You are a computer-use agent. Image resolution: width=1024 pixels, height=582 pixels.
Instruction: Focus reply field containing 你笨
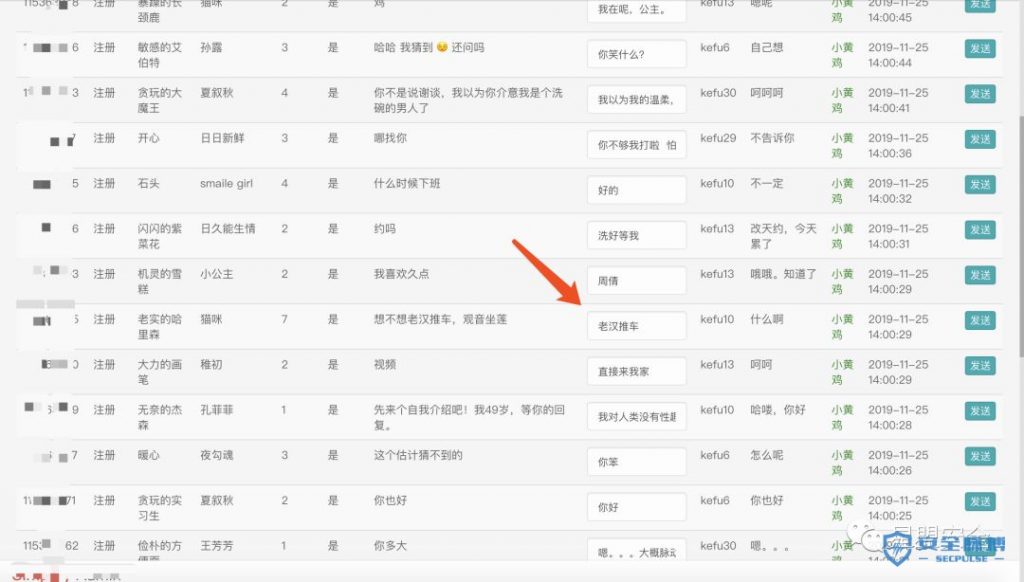[637, 462]
